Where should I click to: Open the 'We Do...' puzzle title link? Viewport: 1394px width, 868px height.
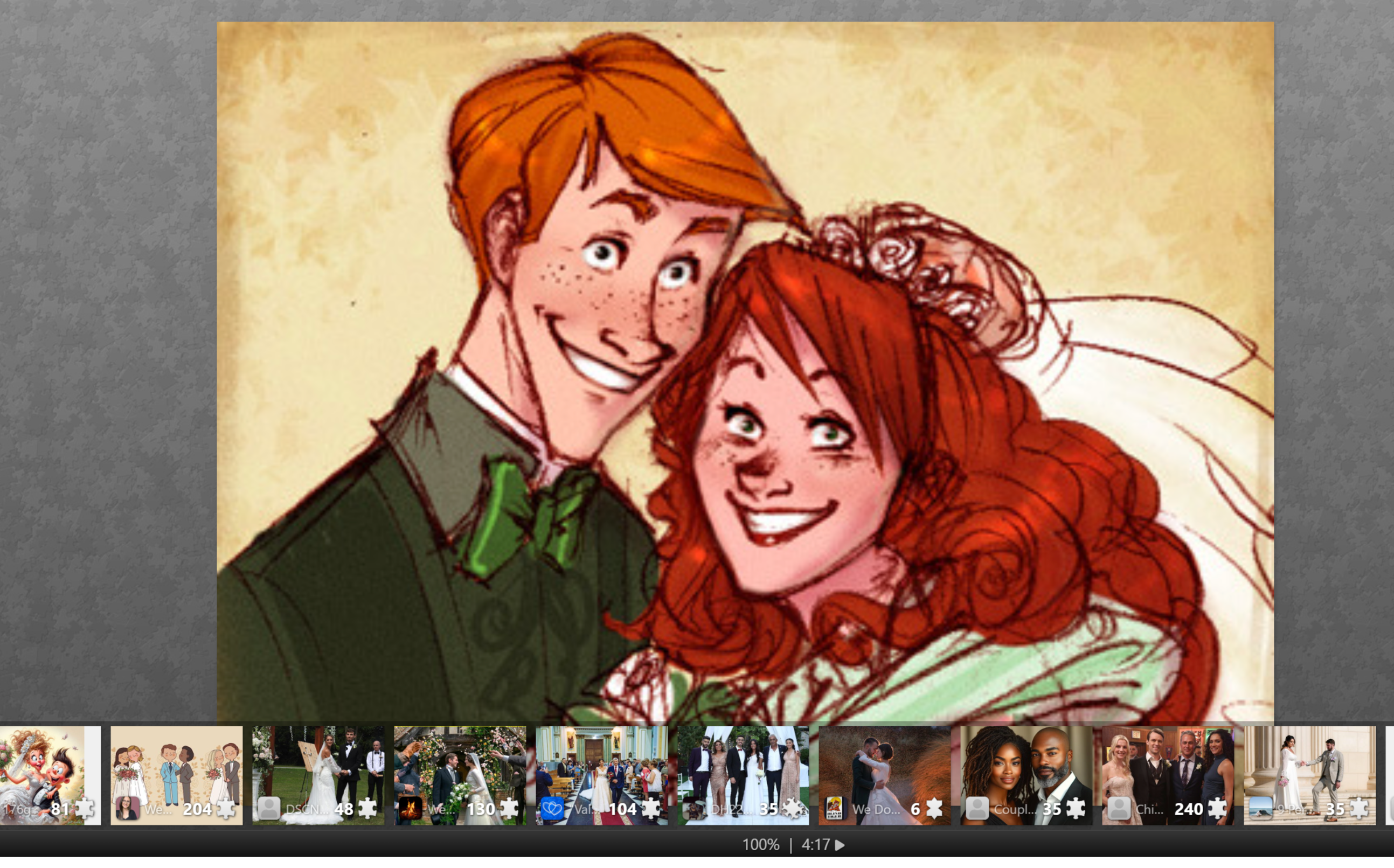(x=876, y=809)
